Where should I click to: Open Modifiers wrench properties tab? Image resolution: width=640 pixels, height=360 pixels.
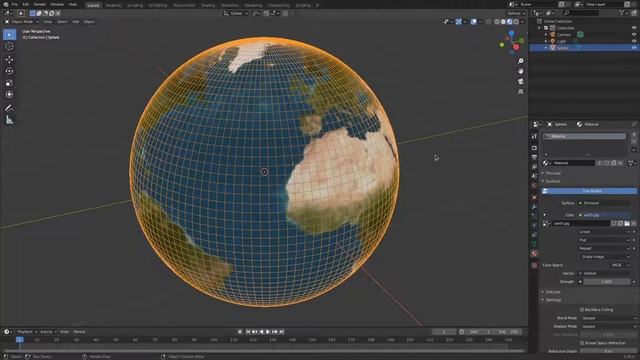tap(534, 207)
